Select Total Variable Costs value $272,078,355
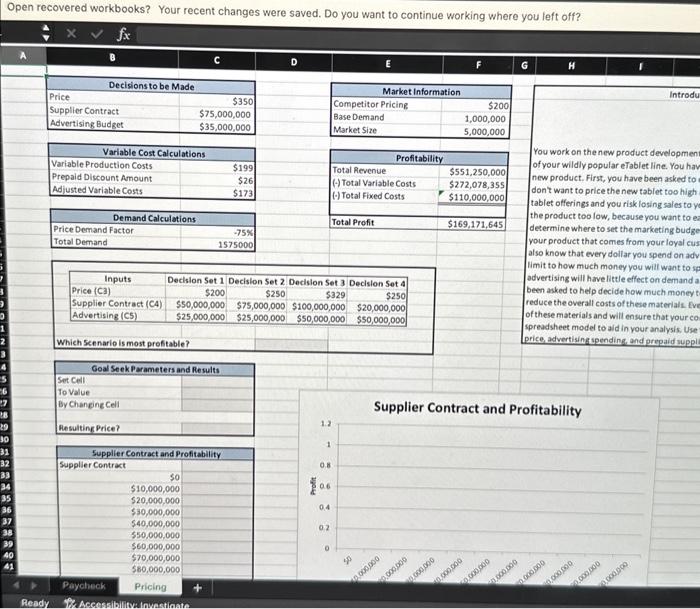The image size is (700, 609). (x=473, y=184)
